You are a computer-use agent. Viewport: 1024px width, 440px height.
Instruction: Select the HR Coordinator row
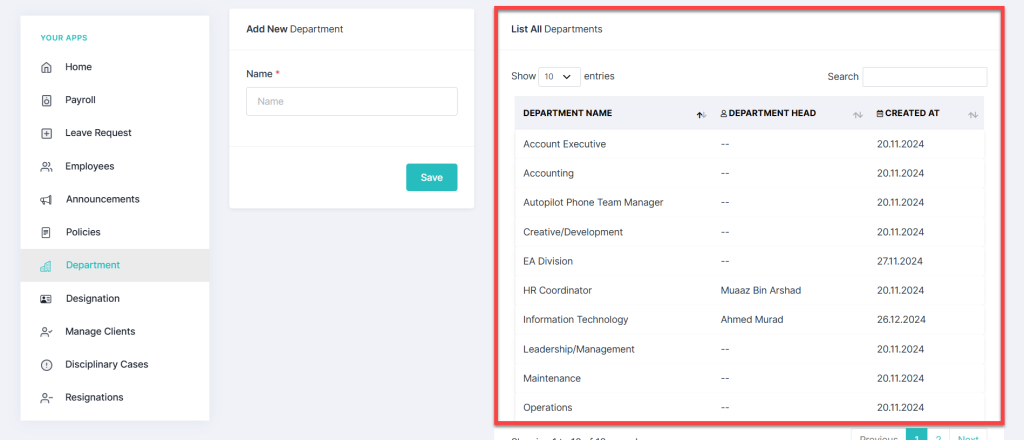[x=749, y=291]
